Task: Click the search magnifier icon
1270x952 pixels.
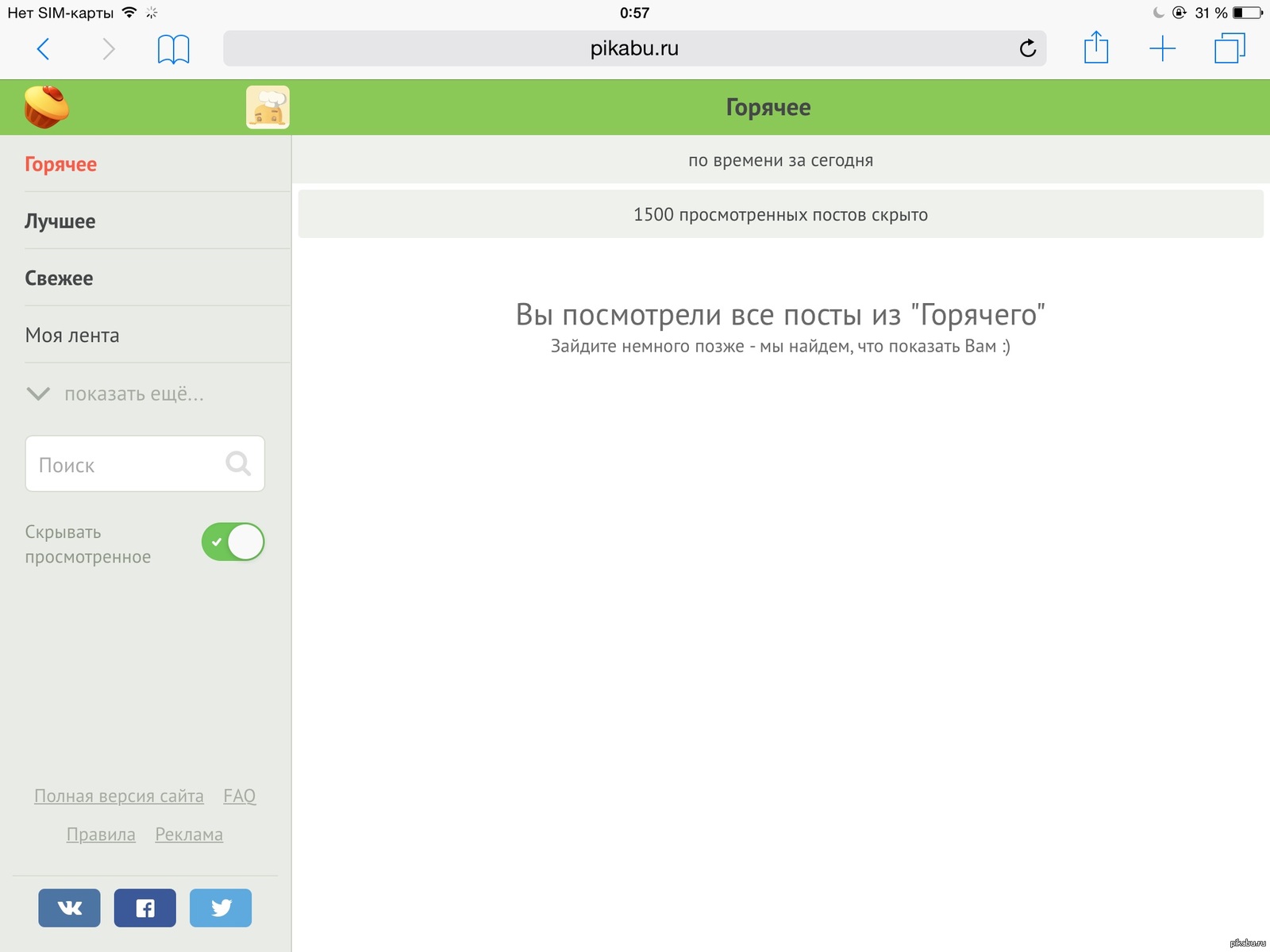Action: click(238, 463)
